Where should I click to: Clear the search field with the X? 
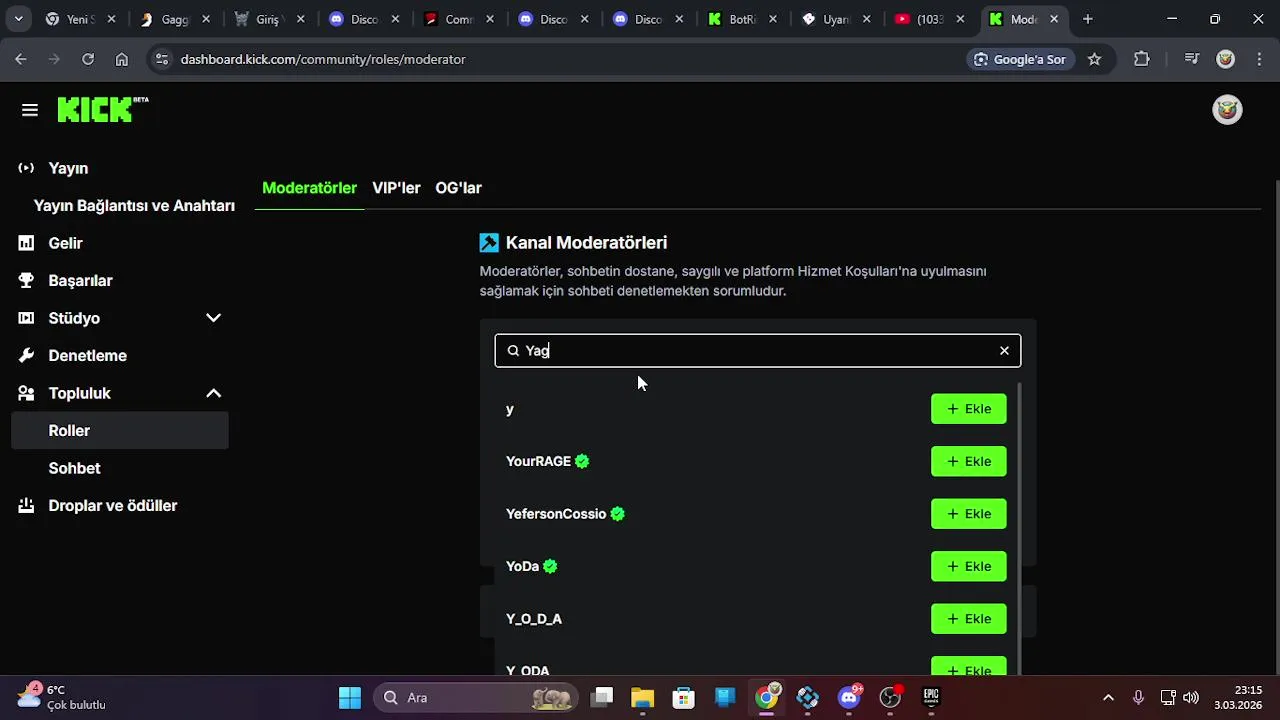point(1004,350)
